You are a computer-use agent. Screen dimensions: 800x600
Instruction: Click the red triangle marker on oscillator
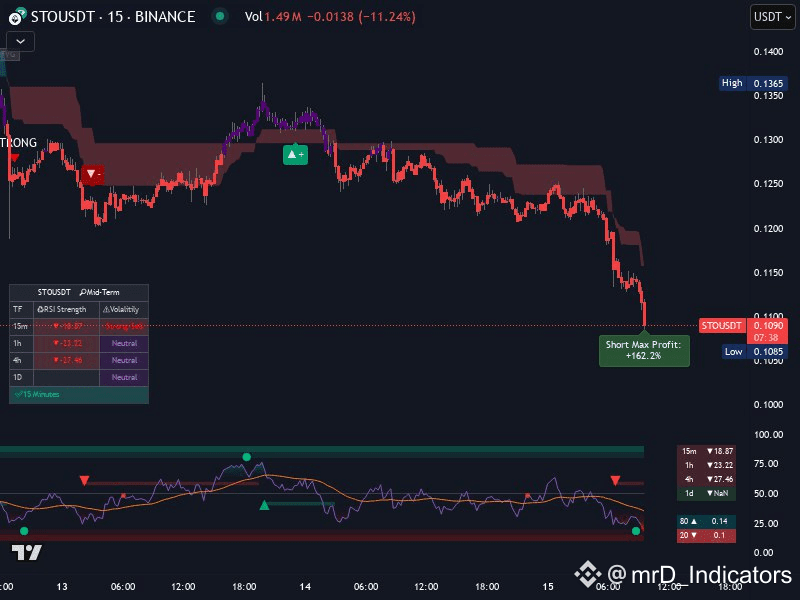(85, 481)
